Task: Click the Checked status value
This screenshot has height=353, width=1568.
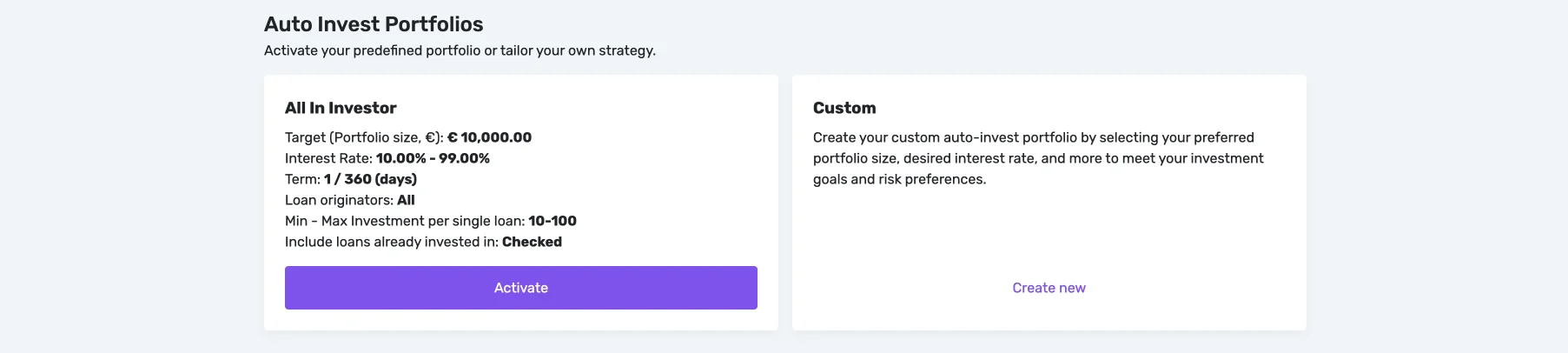Action: click(532, 242)
